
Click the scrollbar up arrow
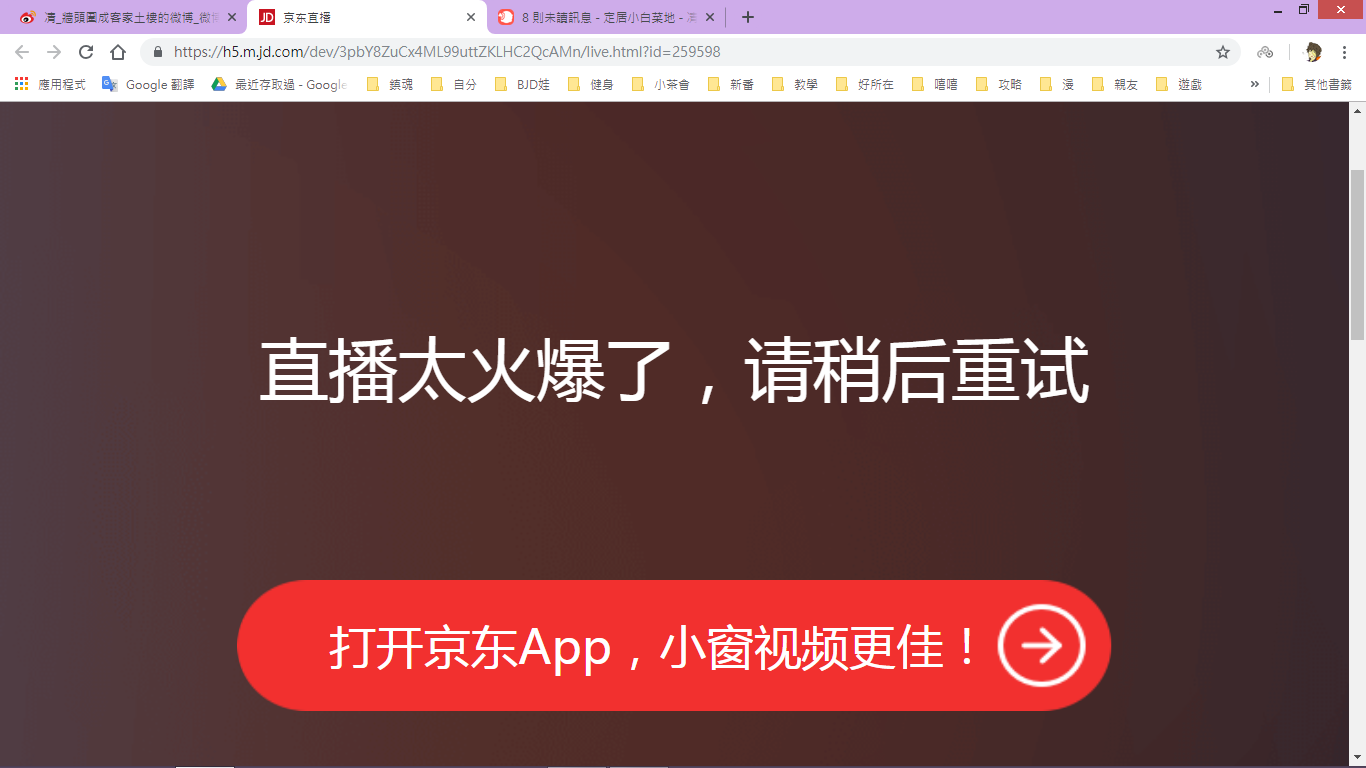click(x=1357, y=110)
